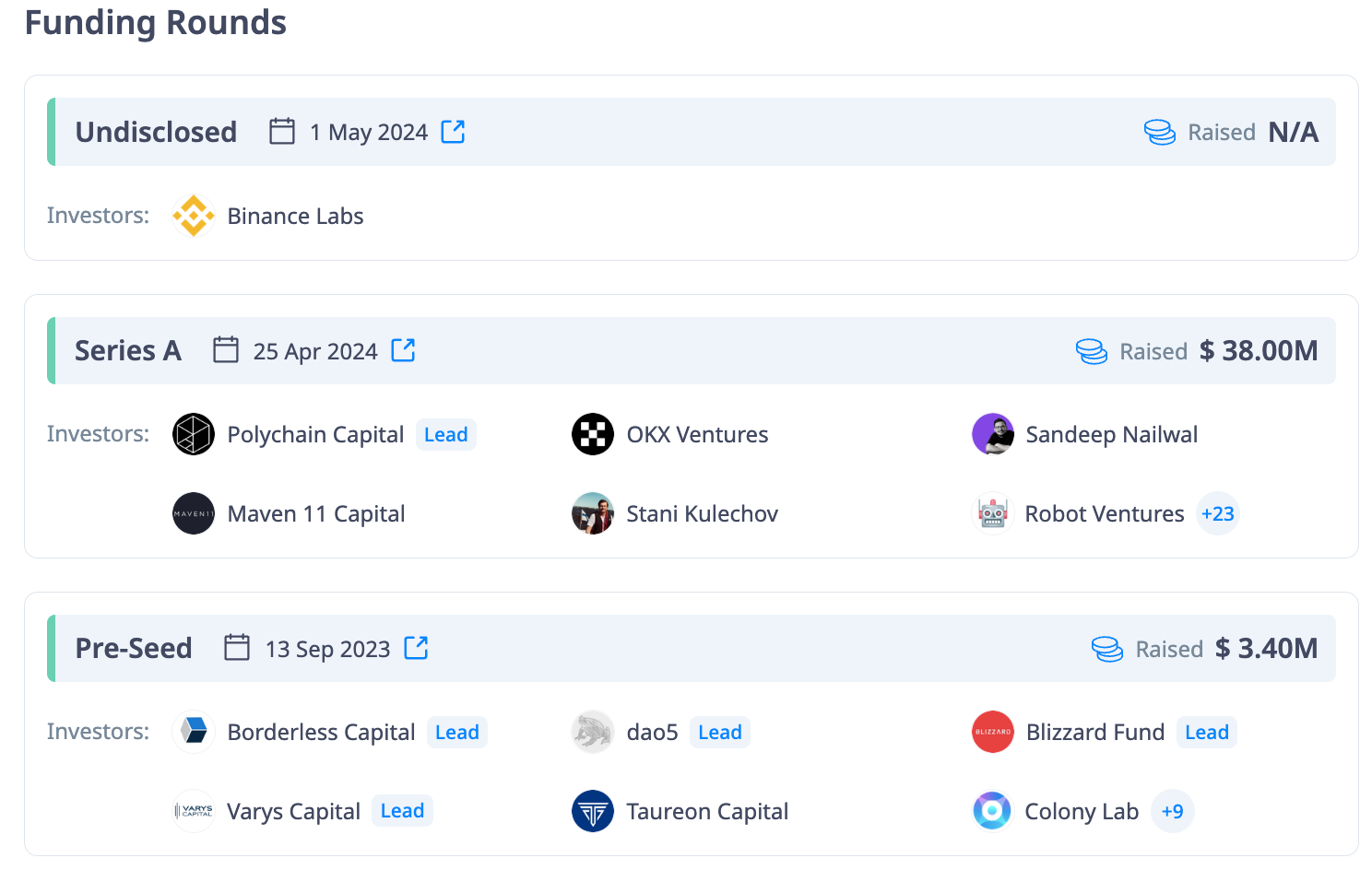Viewport: 1372px width, 870px height.
Task: Click the Blizzard Fund red logo
Action: tap(993, 732)
